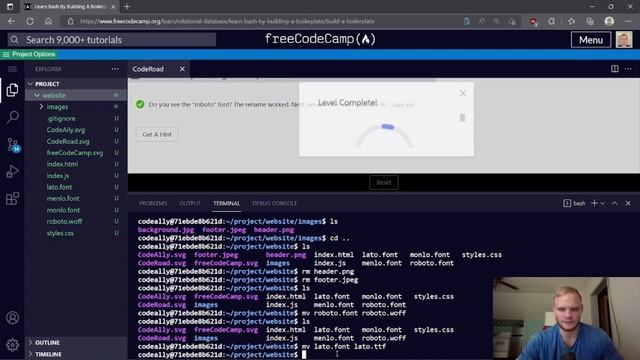
Task: Collapse the PROJECT section
Action: click(30, 84)
